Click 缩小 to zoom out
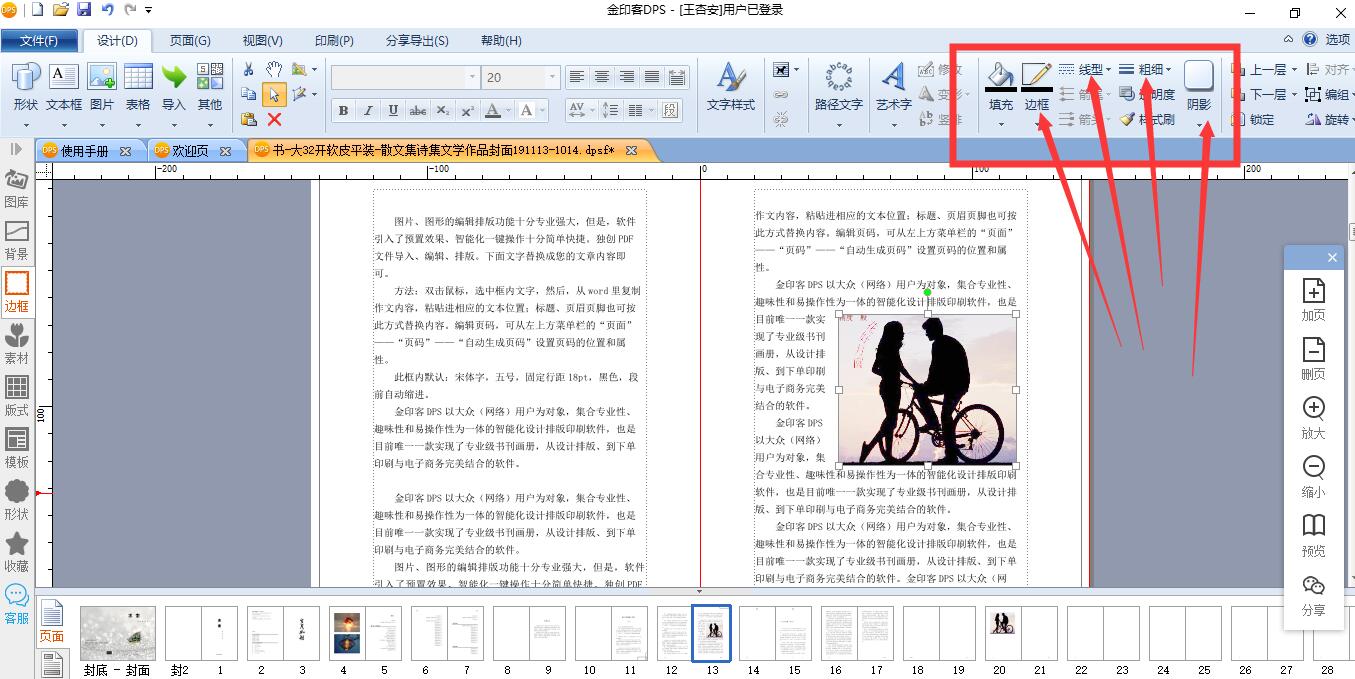Screen dimensions: 1355x679 pyautogui.click(x=1313, y=478)
